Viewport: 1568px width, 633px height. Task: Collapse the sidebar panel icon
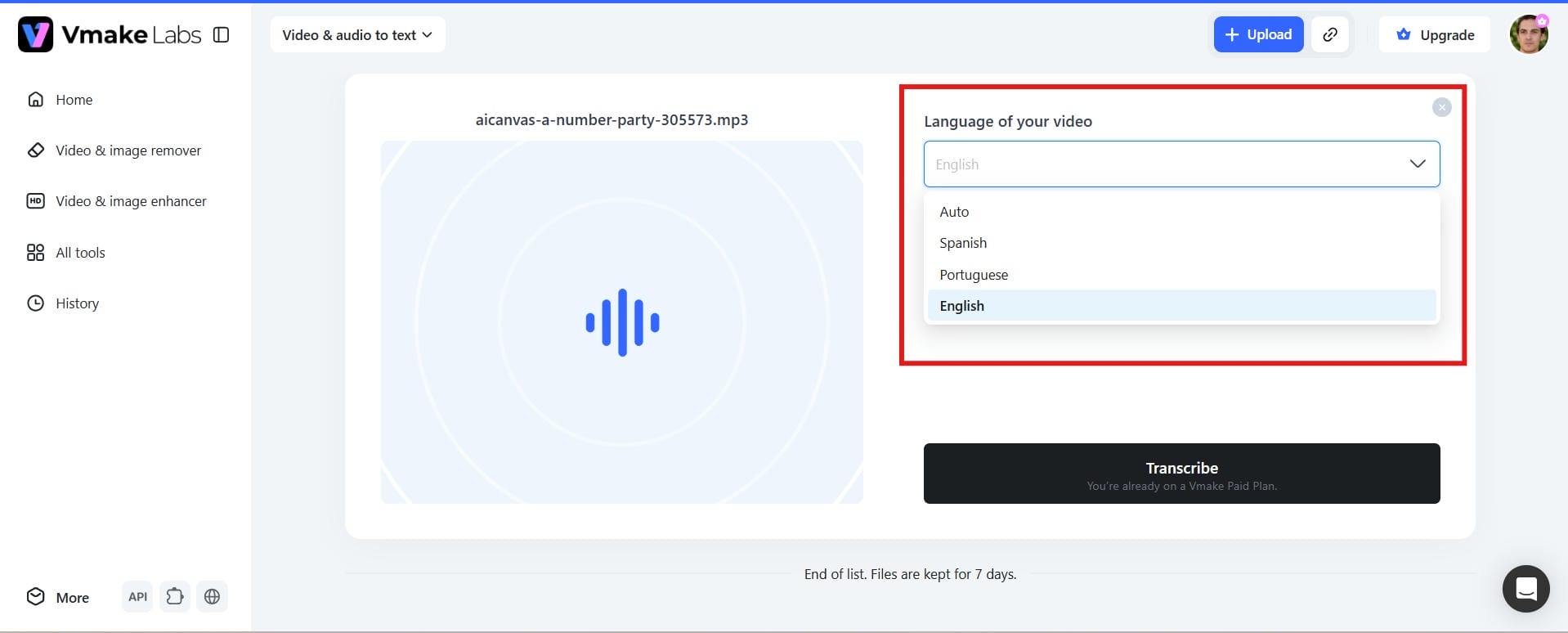[221, 34]
